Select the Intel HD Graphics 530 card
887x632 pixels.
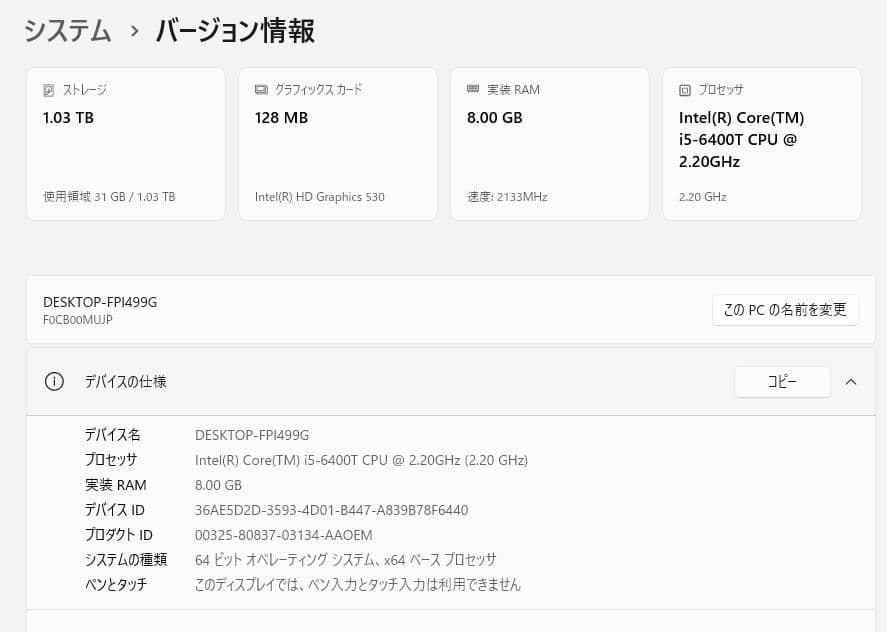click(338, 143)
